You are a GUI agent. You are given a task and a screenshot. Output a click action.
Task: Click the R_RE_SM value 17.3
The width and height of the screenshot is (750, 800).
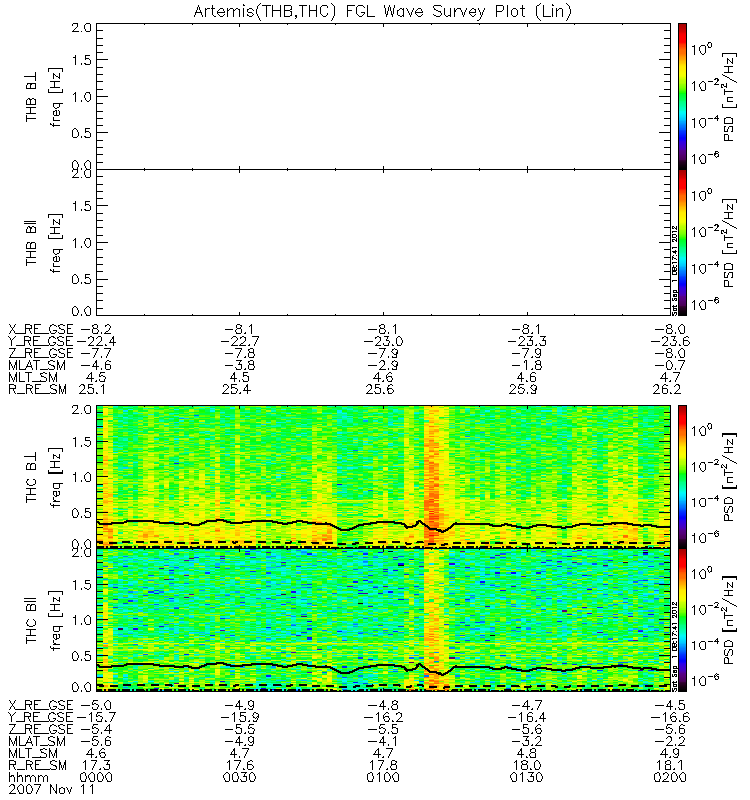95,765
